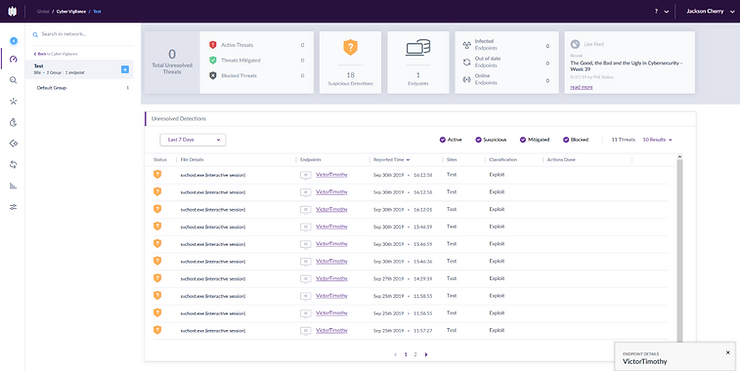Click the orange question-mark Suspicious Detections shield
Viewport: 740px width, 371px height.
point(350,47)
